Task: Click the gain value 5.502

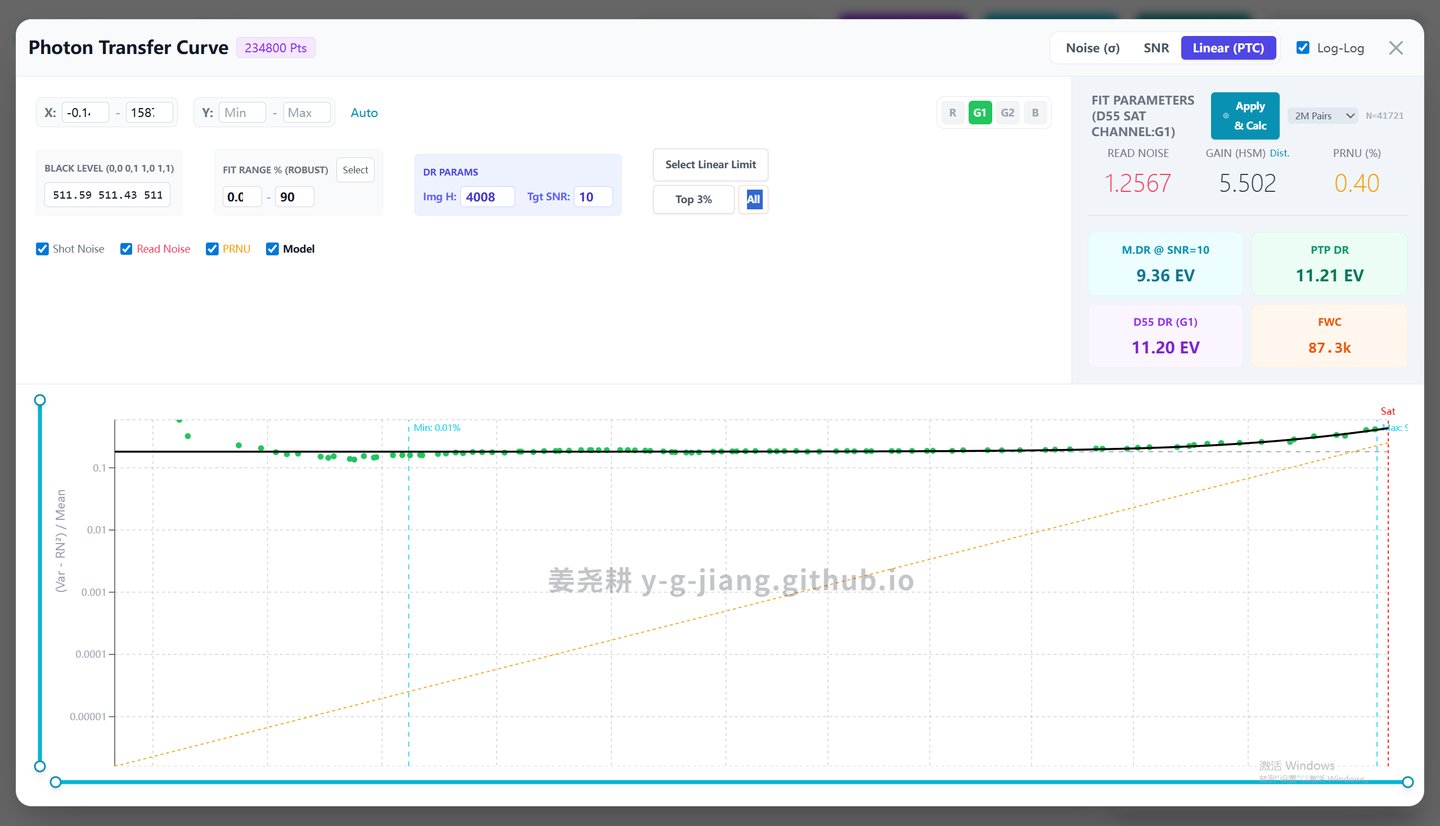Action: [x=1248, y=183]
